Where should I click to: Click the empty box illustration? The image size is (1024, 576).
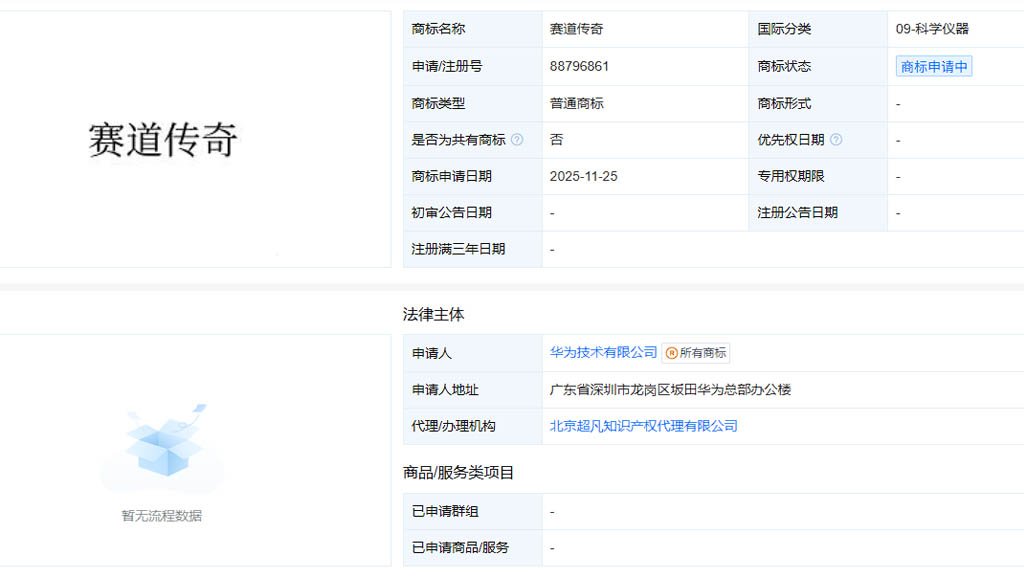[x=163, y=447]
